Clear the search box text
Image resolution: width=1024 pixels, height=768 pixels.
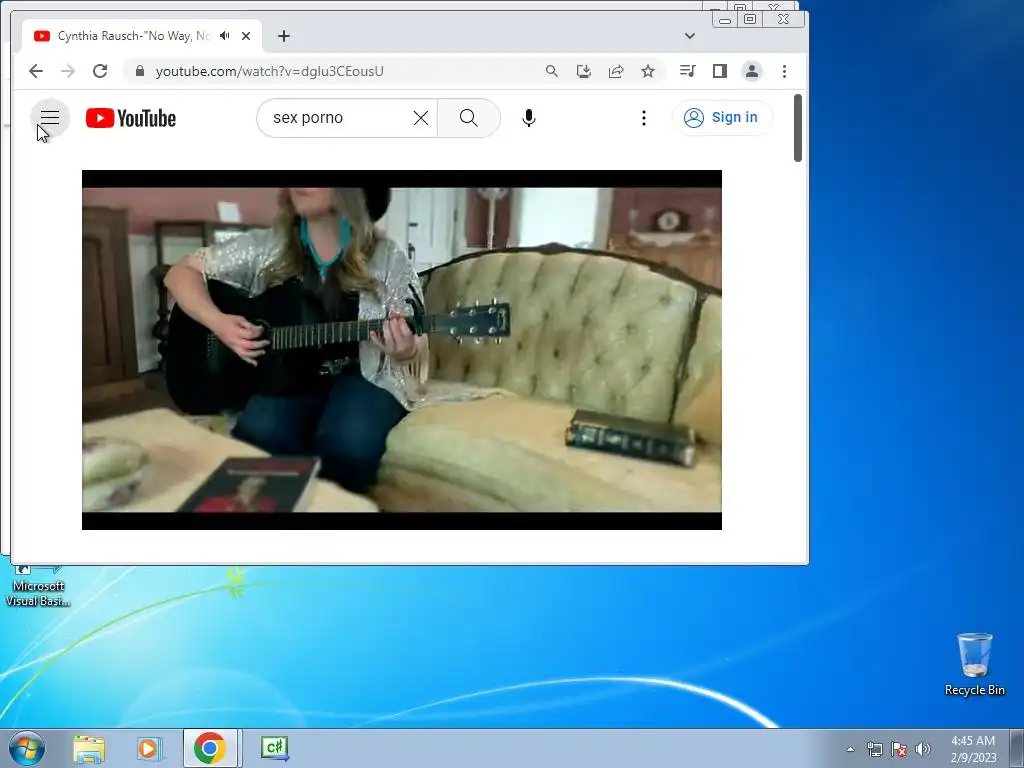coord(421,118)
